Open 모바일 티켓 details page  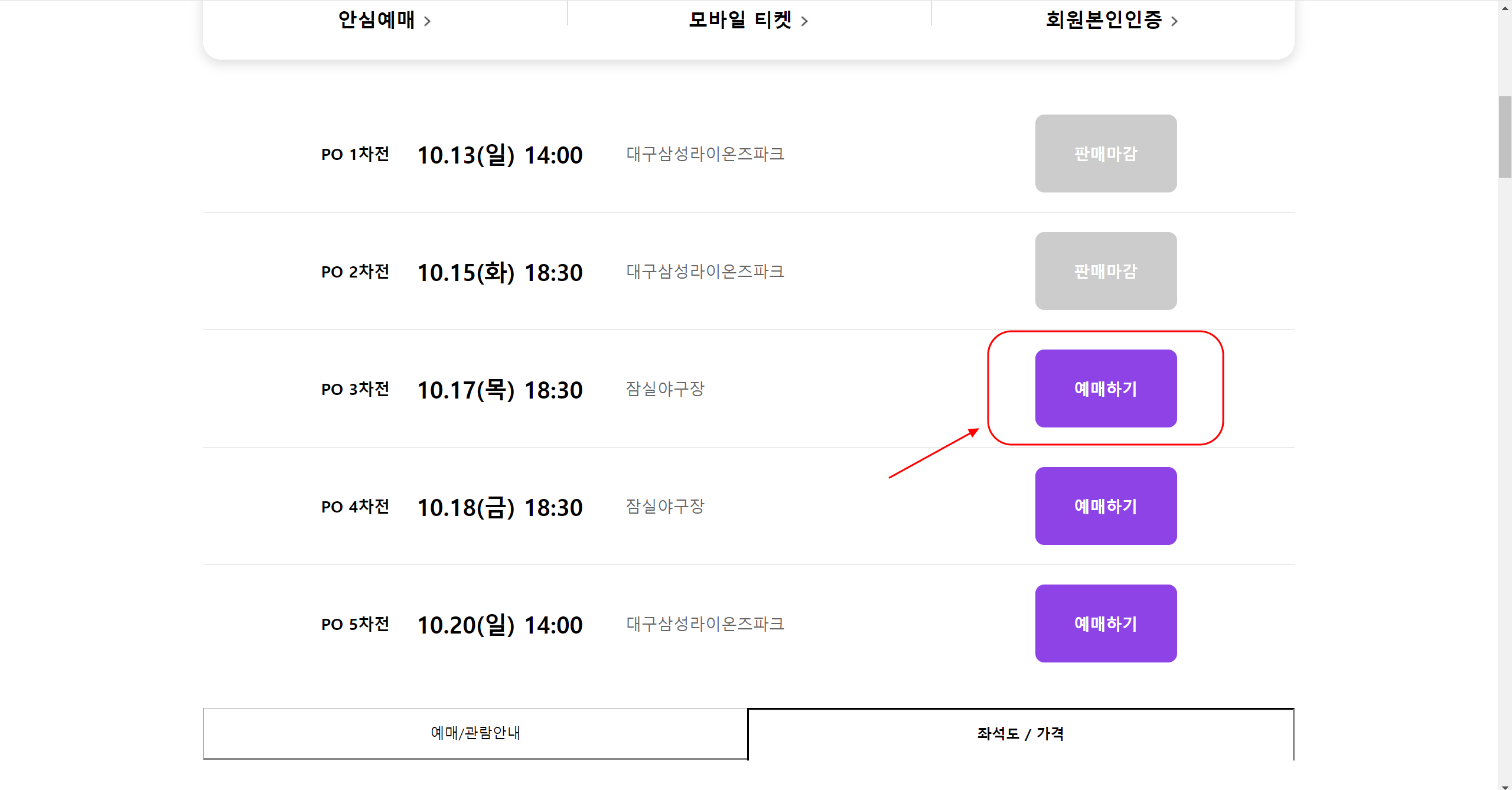click(740, 20)
